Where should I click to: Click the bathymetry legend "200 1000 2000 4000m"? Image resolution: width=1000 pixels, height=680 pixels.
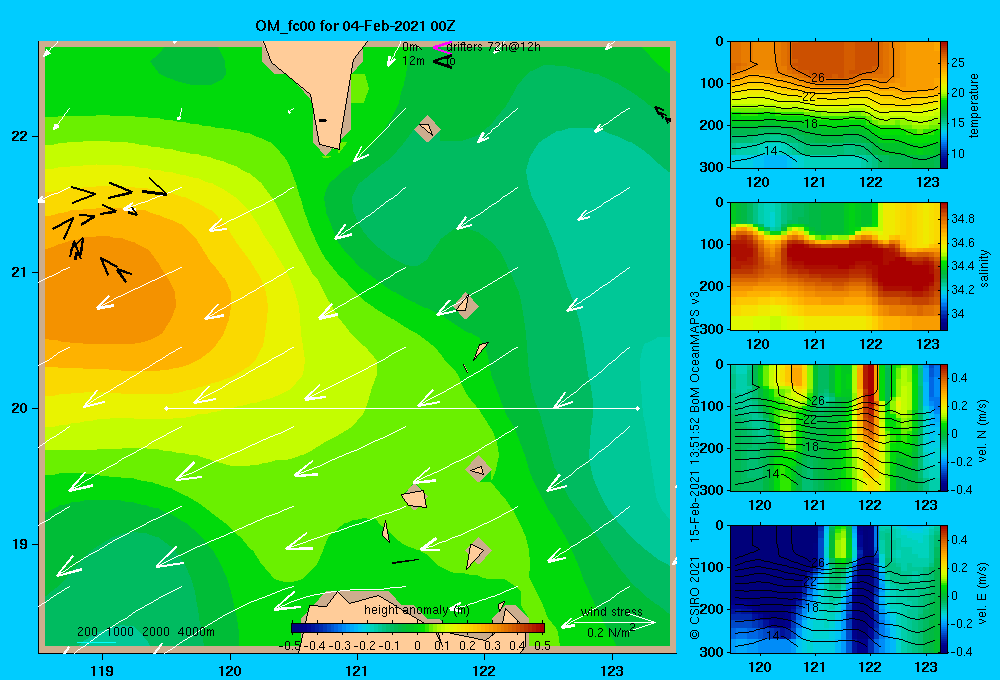coord(145,632)
